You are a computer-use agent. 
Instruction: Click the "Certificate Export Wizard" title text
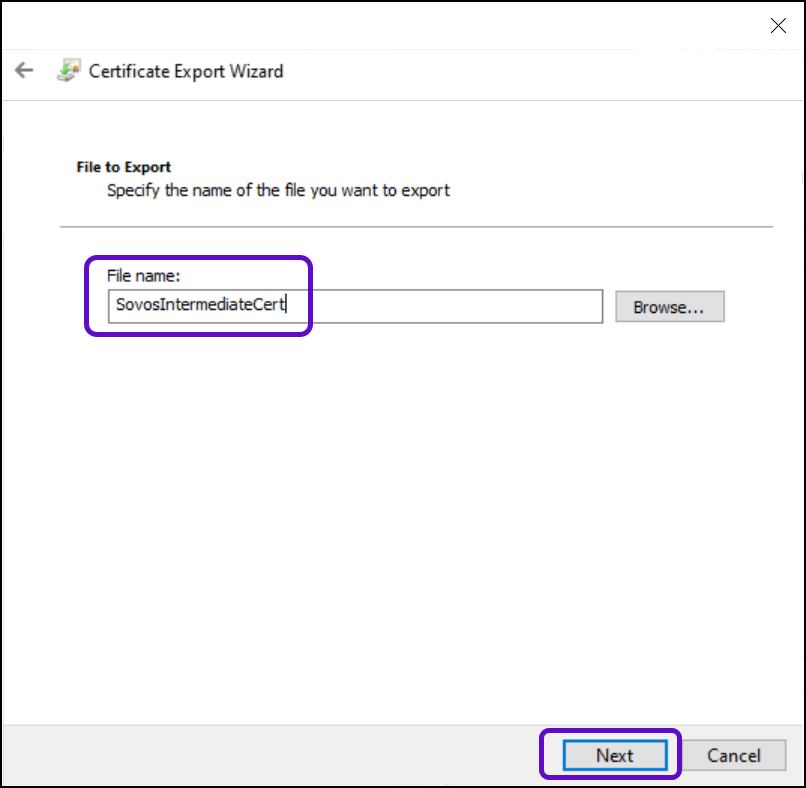click(186, 71)
